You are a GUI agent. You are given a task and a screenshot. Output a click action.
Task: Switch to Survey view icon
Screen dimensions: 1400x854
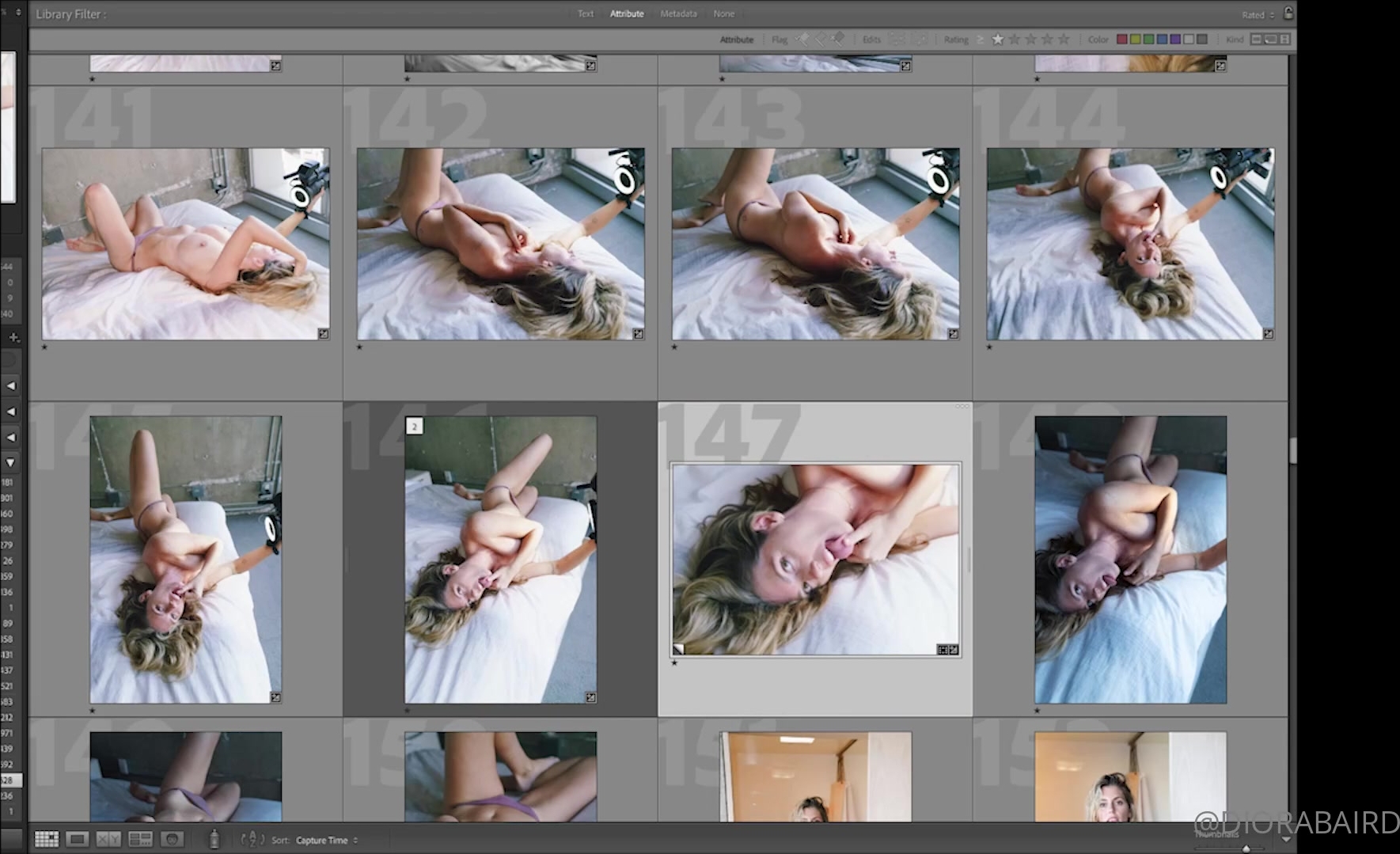[140, 839]
